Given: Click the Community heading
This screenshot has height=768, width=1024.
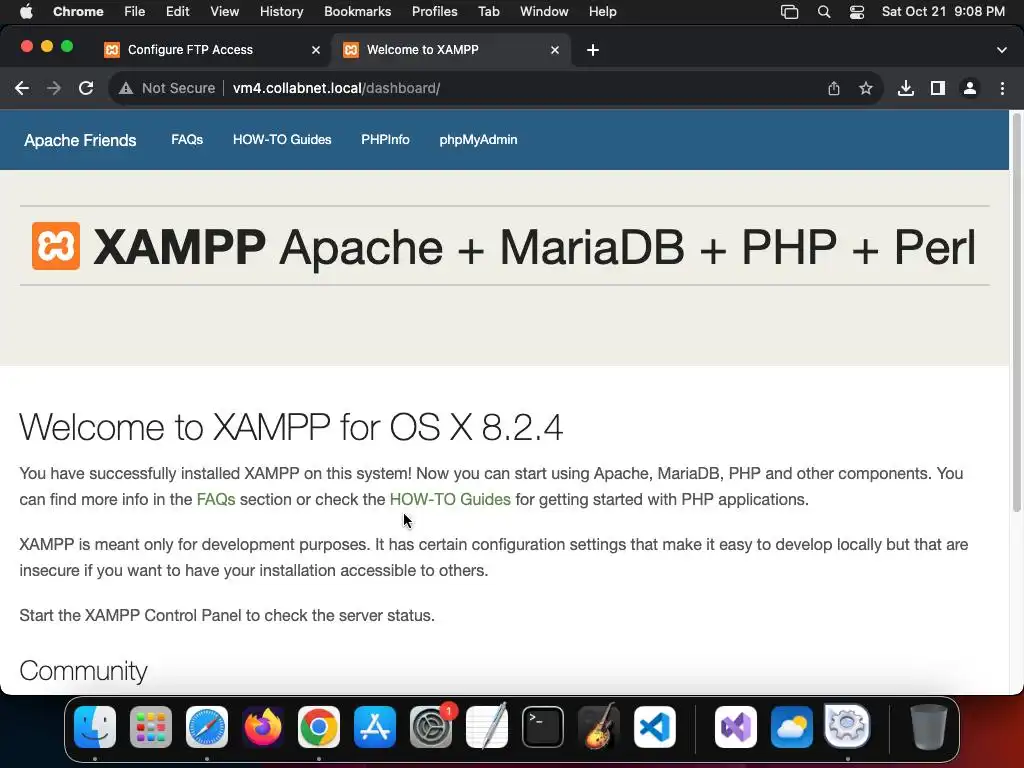Looking at the screenshot, I should click(x=84, y=671).
